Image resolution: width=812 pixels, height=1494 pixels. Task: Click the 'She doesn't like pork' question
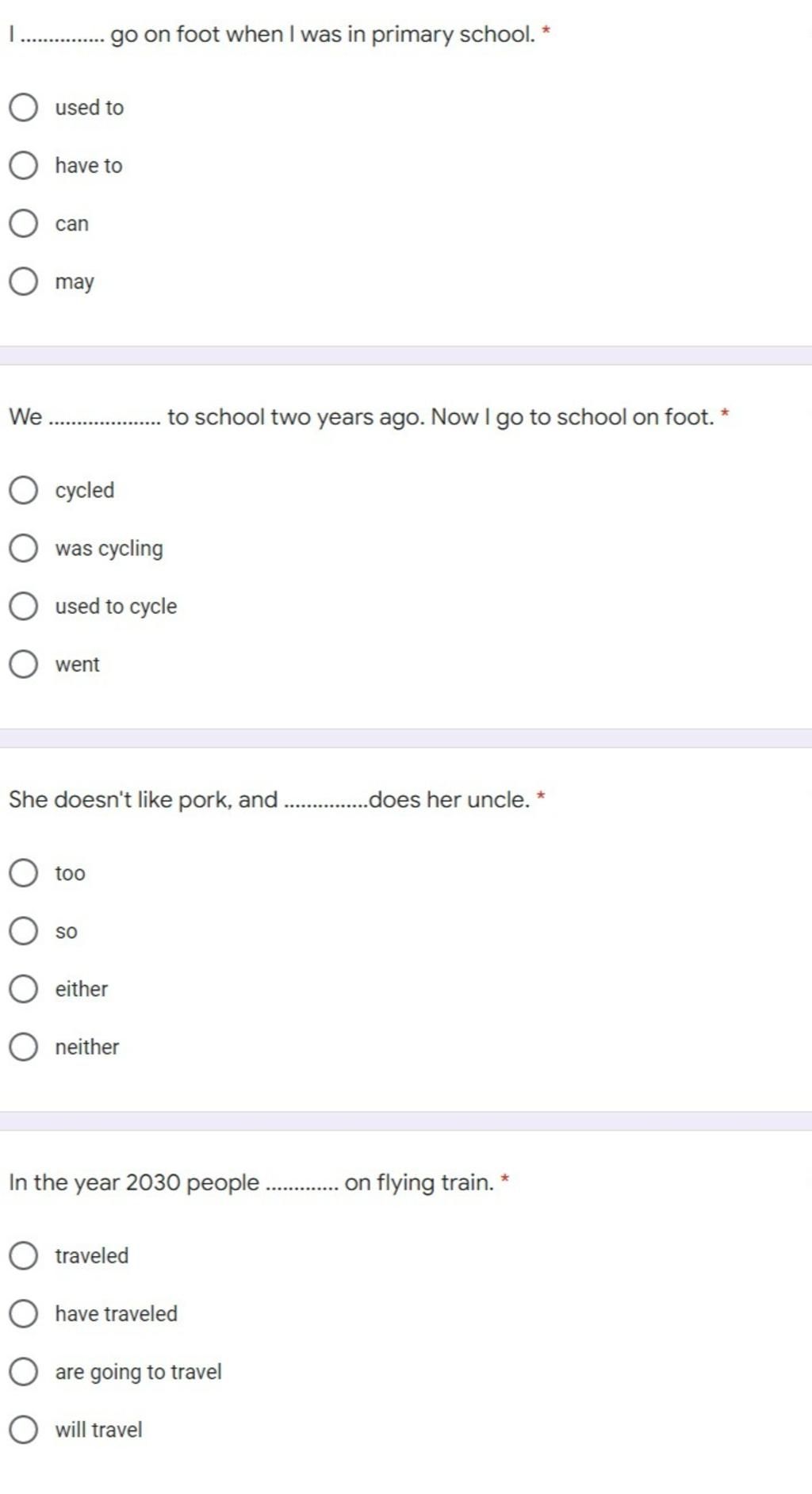(x=270, y=799)
